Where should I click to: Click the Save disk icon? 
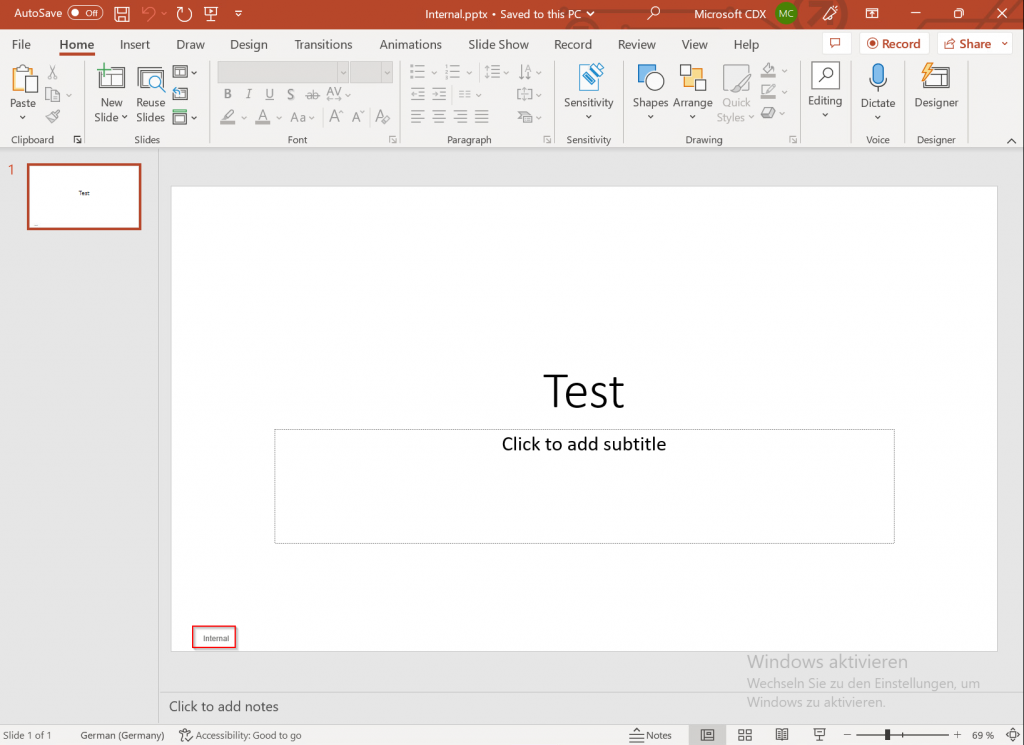click(122, 14)
